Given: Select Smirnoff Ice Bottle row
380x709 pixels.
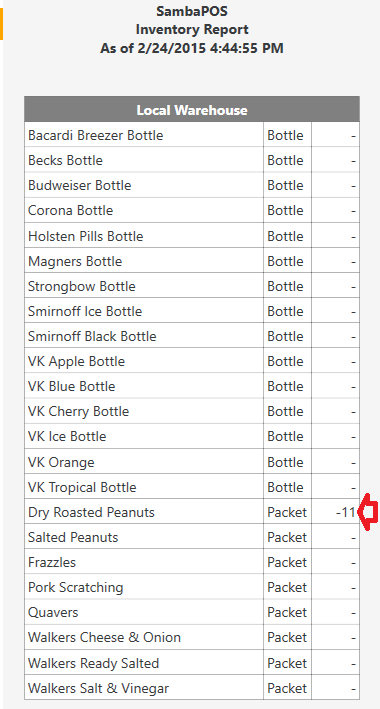Looking at the screenshot, I should pos(192,311).
